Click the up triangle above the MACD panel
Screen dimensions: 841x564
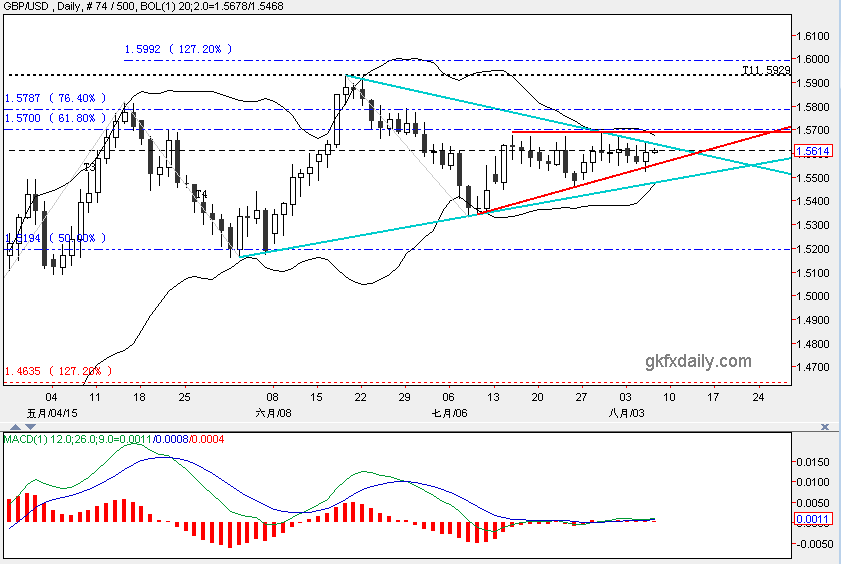click(x=15, y=427)
